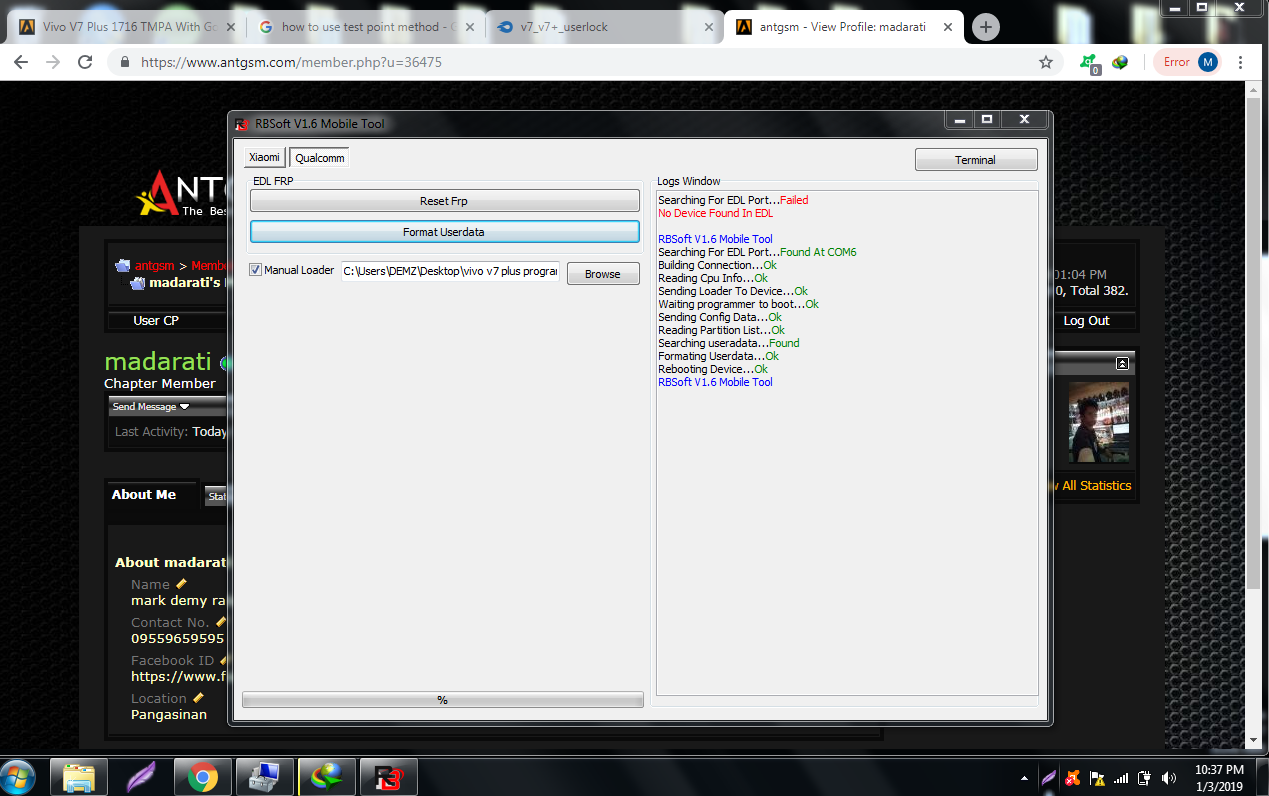Click the Error button in Chrome toolbar
Viewport: 1269px width, 796px height.
click(1177, 62)
